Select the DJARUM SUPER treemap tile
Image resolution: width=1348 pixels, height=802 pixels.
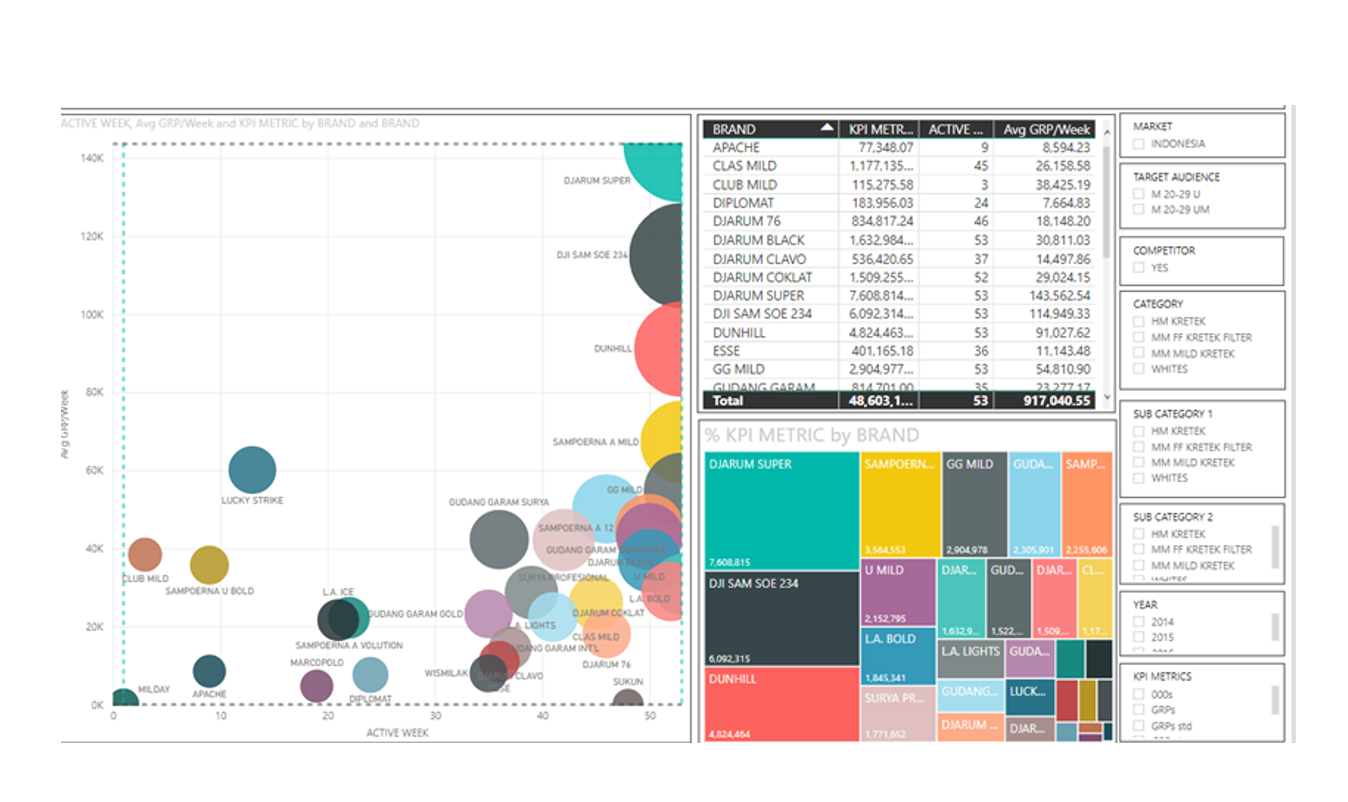[781, 511]
